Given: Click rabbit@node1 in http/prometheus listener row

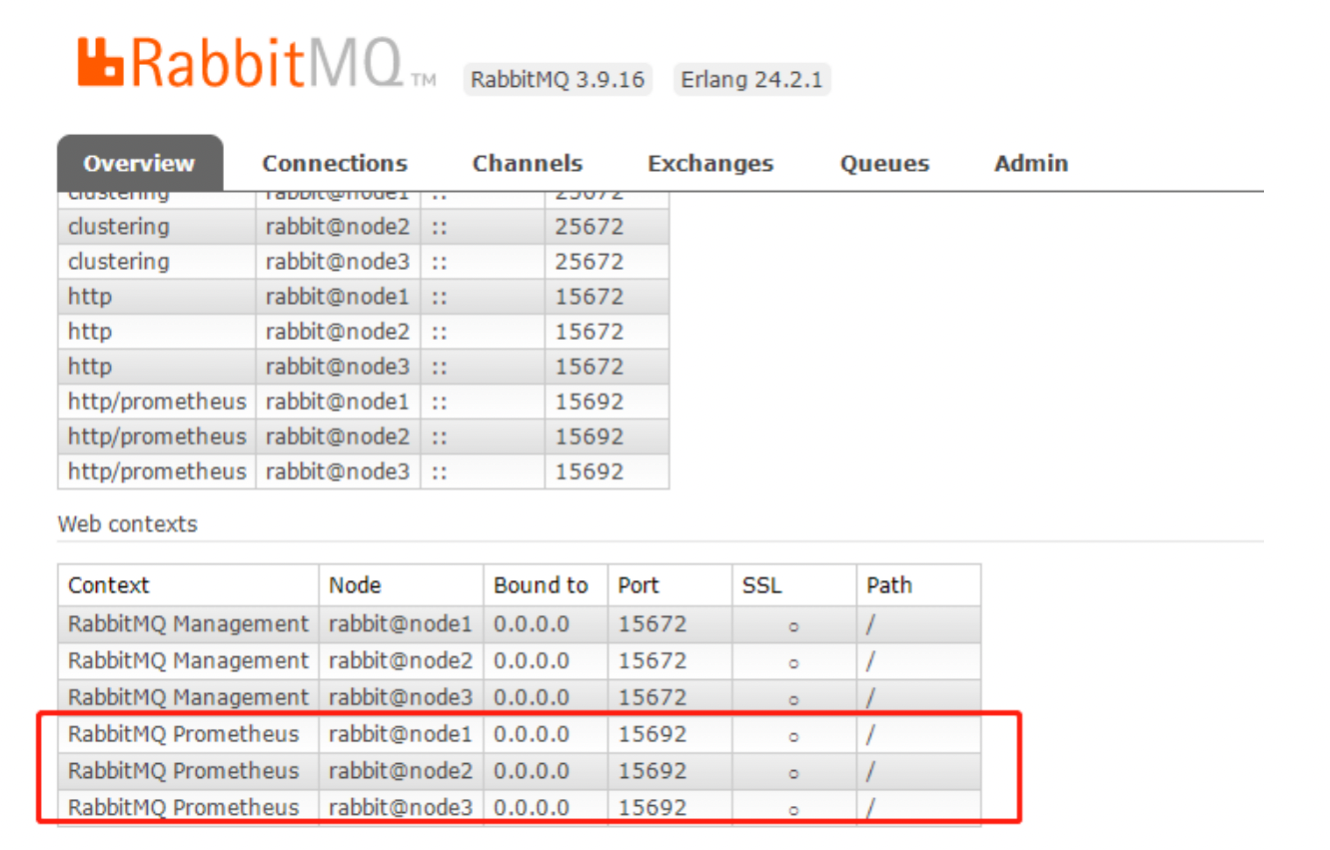Looking at the screenshot, I should pyautogui.click(x=337, y=402).
